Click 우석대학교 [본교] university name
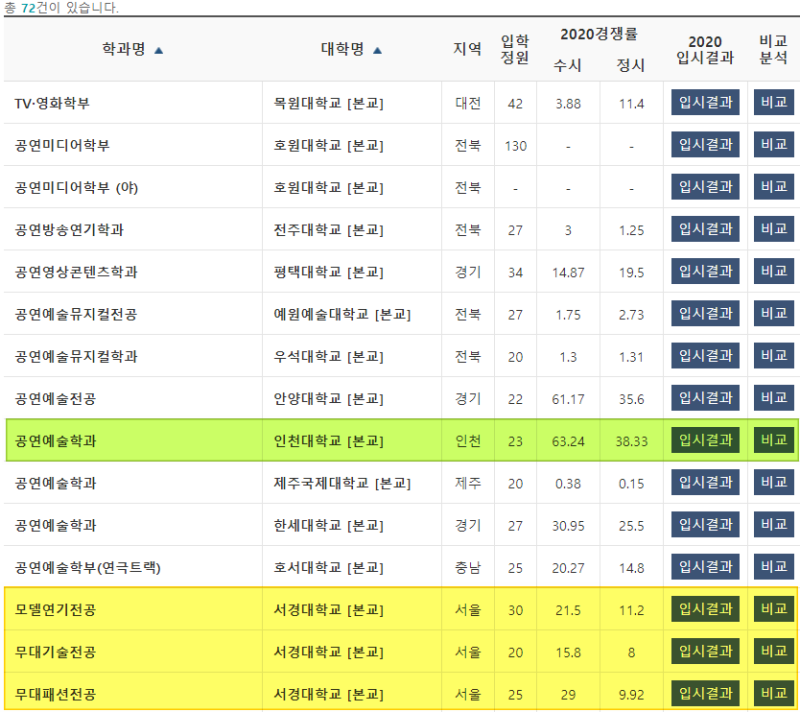Viewport: 800px width, 712px height. pyautogui.click(x=329, y=357)
